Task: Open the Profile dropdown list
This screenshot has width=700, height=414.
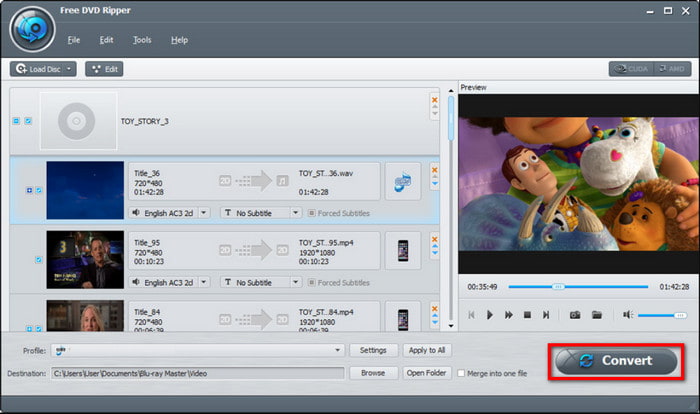Action: point(339,350)
